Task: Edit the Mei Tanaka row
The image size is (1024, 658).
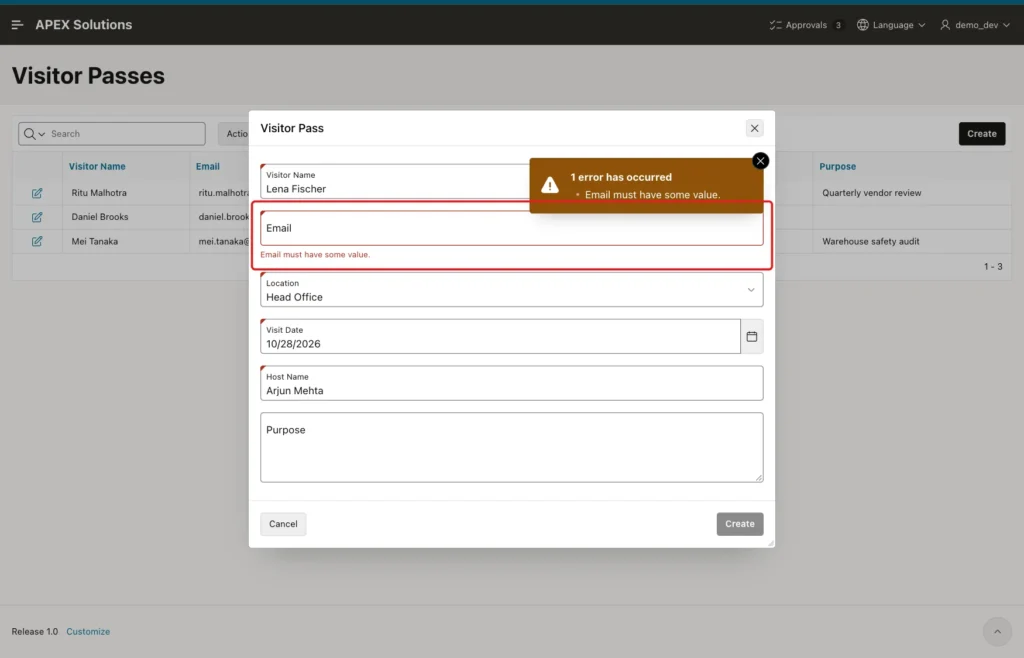Action: tap(37, 242)
